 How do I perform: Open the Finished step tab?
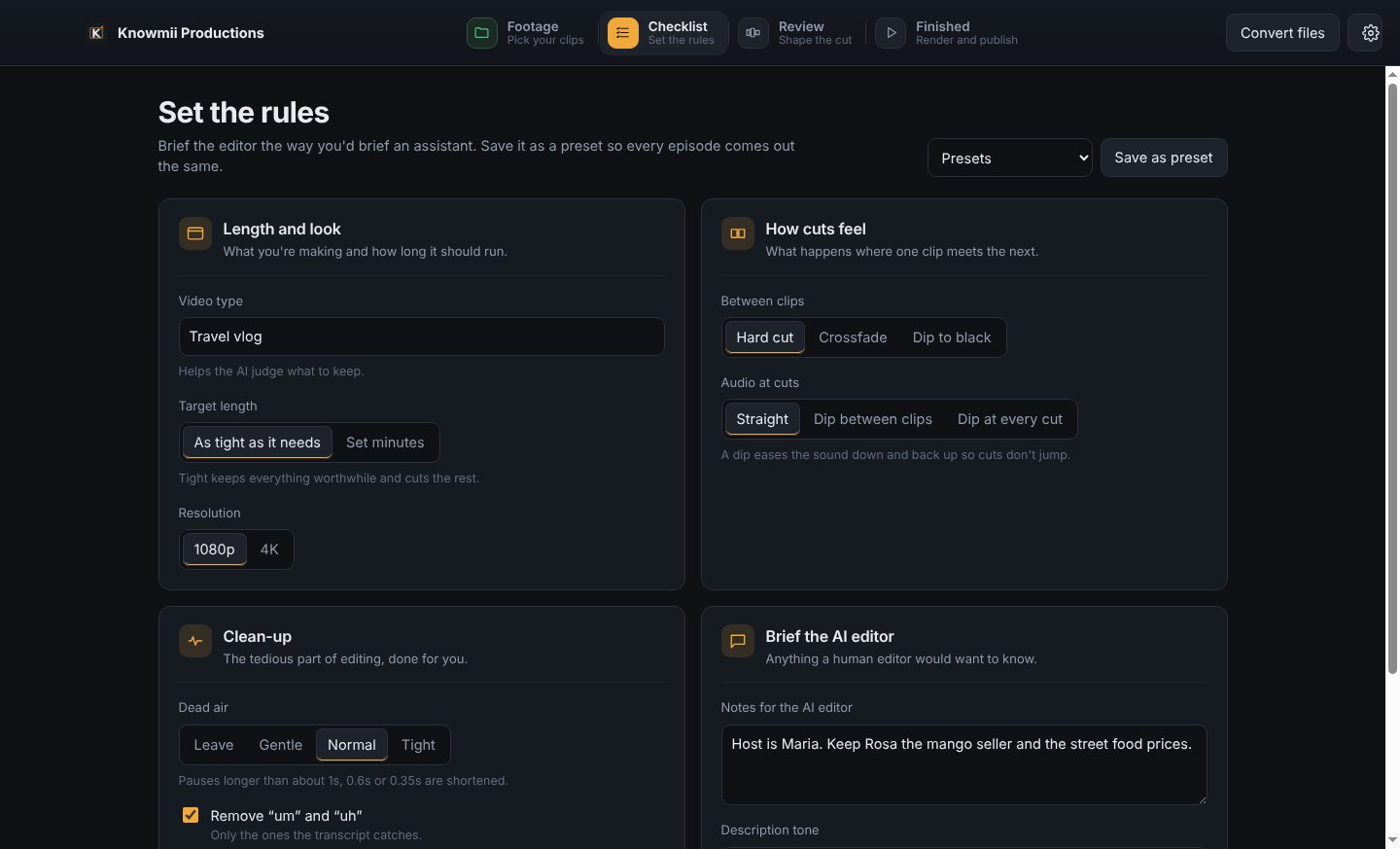948,33
